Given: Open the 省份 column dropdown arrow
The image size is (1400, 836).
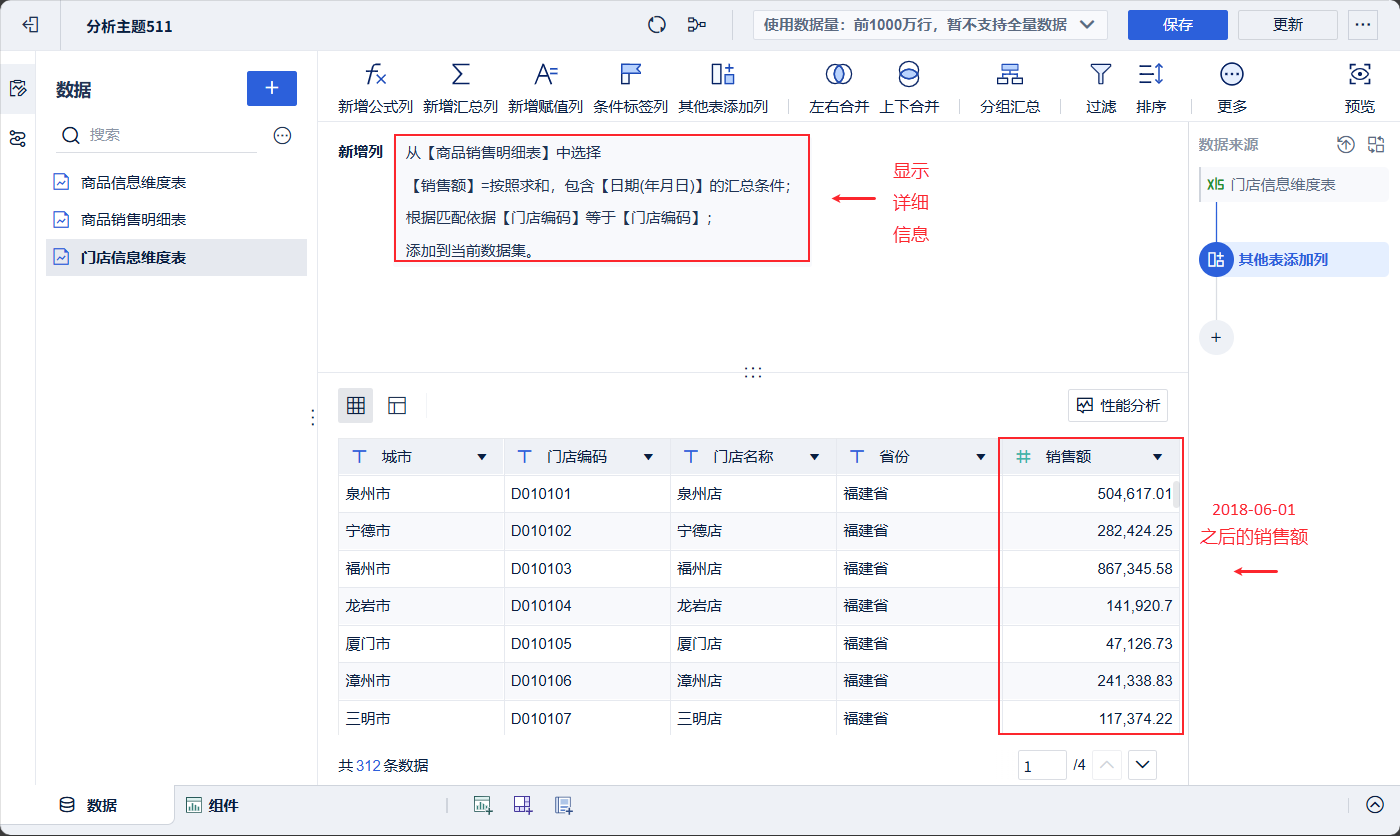Looking at the screenshot, I should point(980,457).
